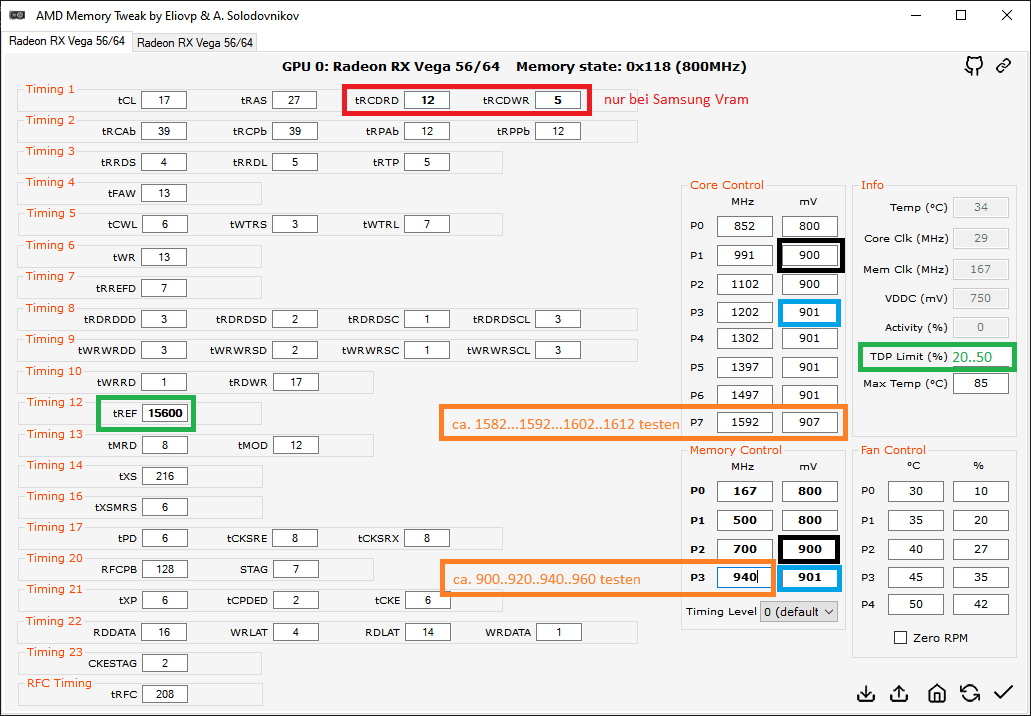
Task: Click the Temp (°C) readout showing 34
Action: click(980, 207)
